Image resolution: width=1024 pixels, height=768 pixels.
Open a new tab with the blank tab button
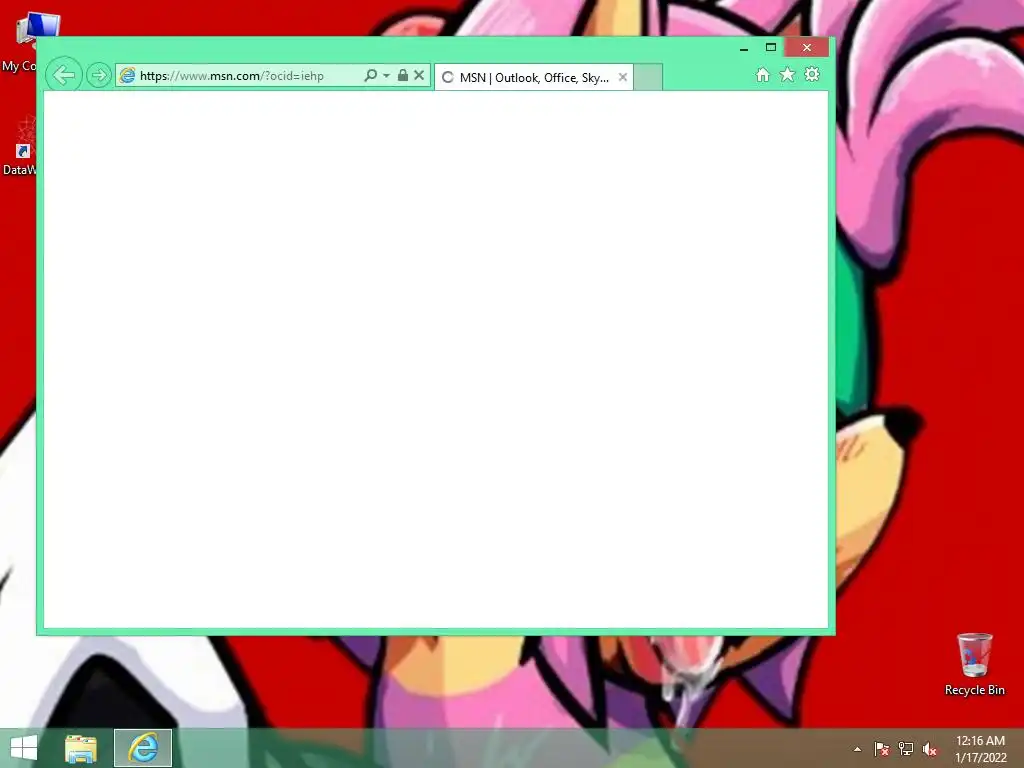pos(648,77)
